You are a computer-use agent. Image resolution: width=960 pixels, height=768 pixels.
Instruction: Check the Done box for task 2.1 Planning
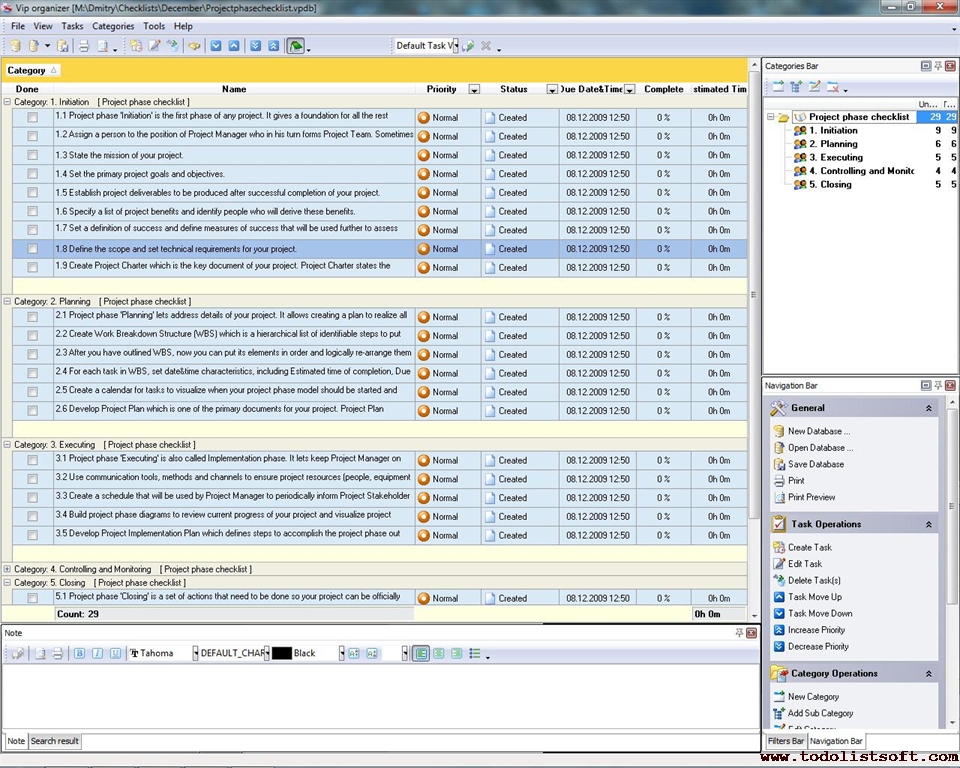click(x=32, y=316)
